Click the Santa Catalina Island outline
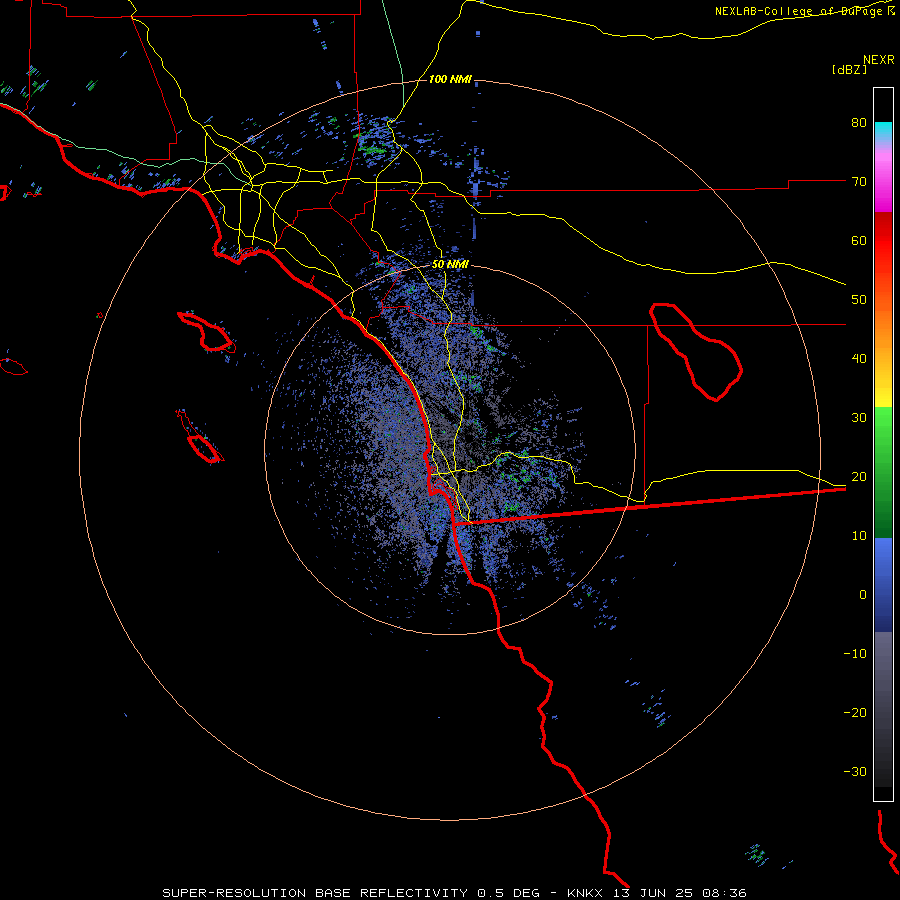This screenshot has height=900, width=900. 207,332
